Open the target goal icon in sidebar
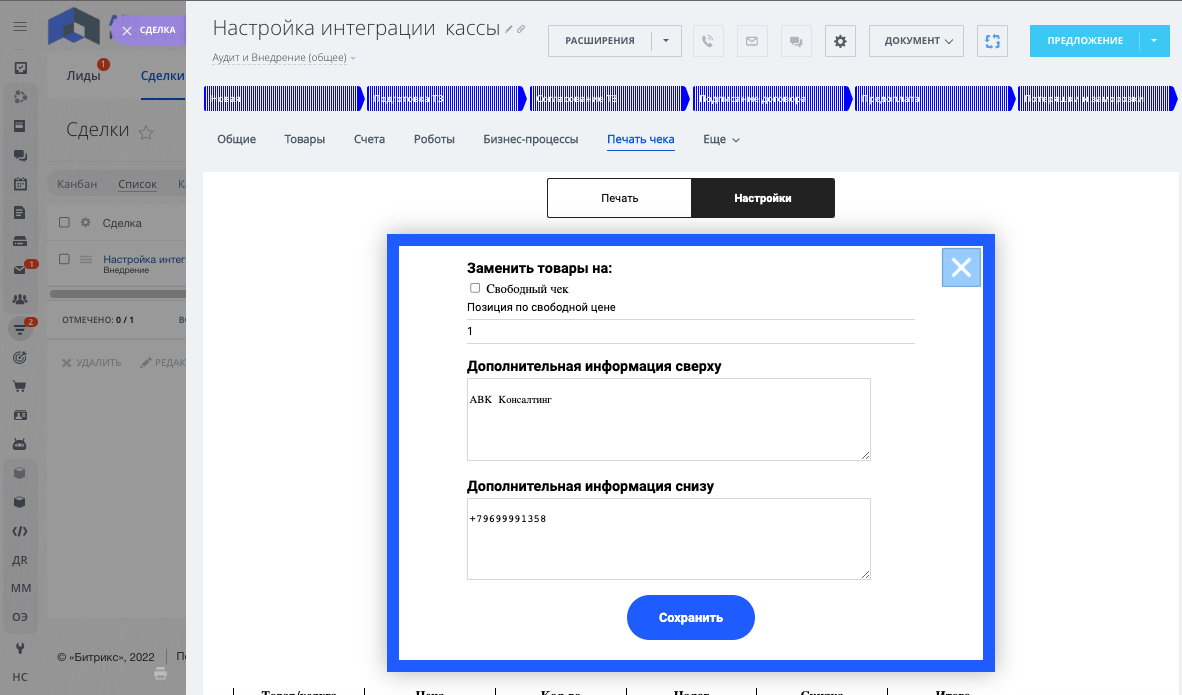Image resolution: width=1182 pixels, height=695 pixels. click(x=20, y=357)
